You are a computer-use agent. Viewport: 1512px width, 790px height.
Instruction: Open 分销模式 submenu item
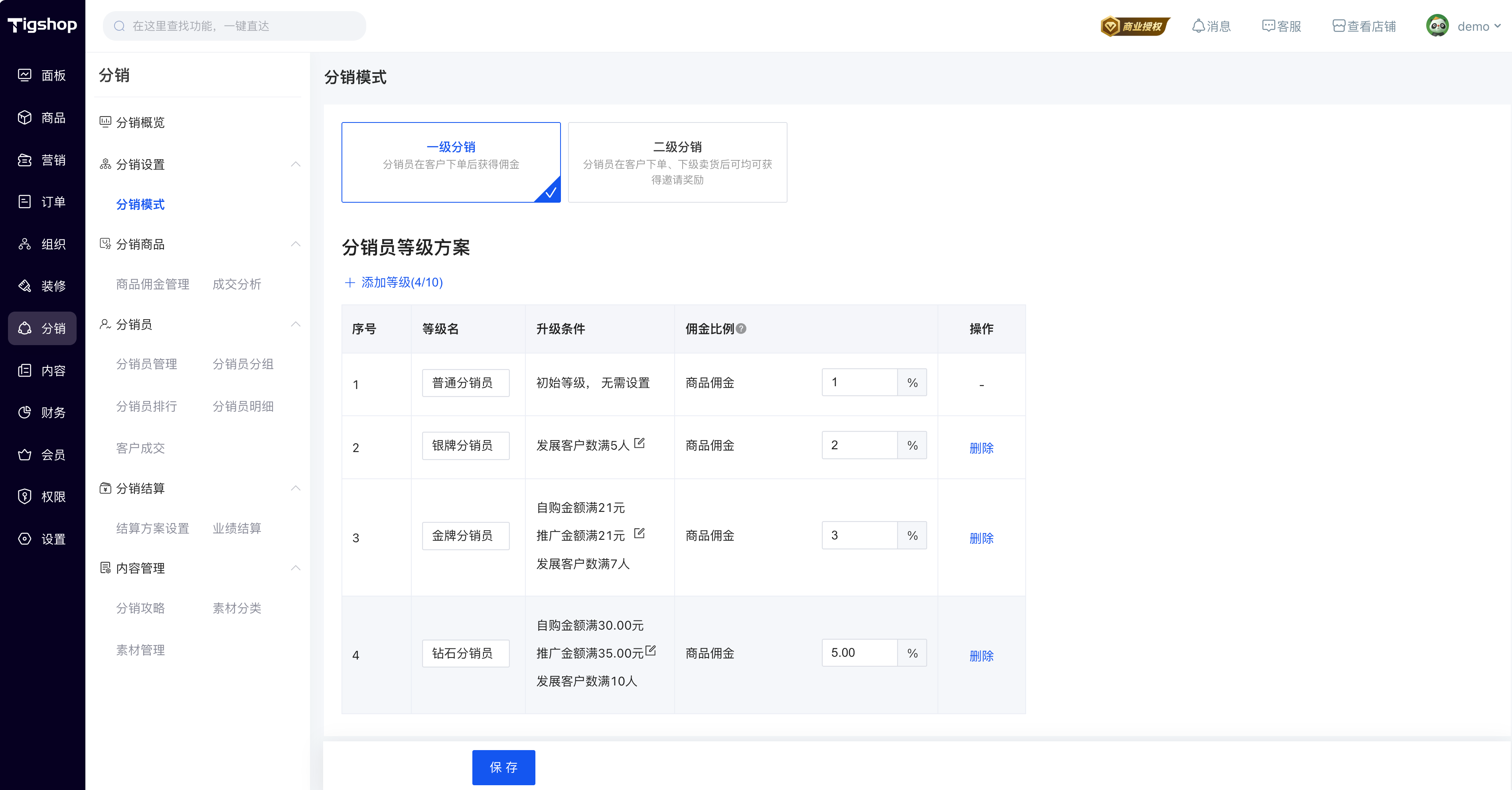pos(140,204)
